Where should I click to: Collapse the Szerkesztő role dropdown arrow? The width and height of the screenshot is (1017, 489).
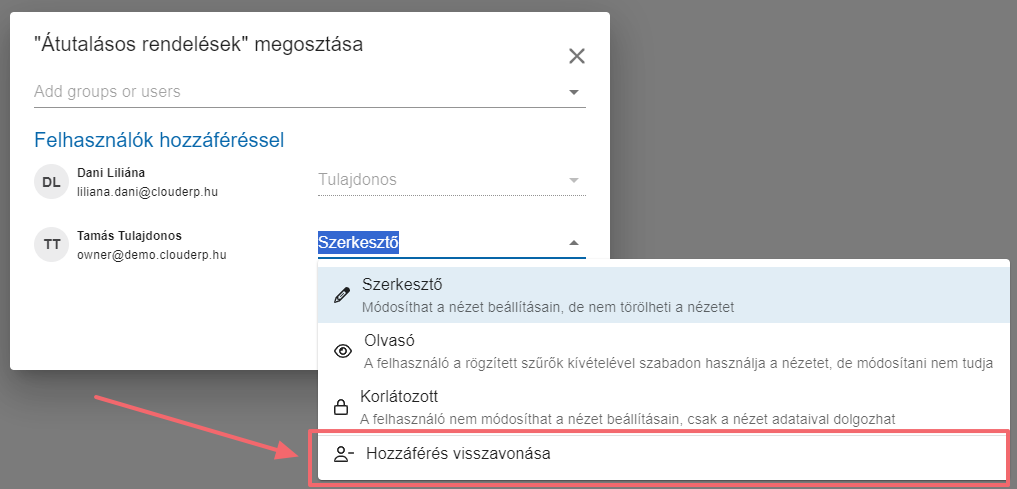pyautogui.click(x=574, y=243)
